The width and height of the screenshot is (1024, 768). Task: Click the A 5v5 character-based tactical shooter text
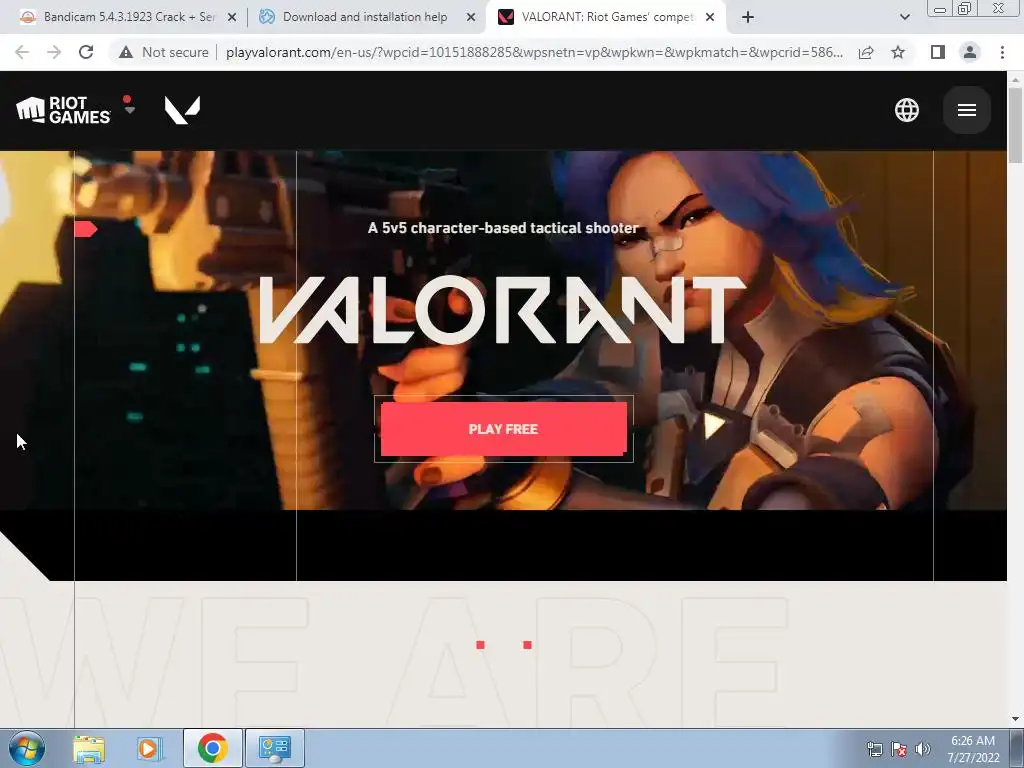503,228
